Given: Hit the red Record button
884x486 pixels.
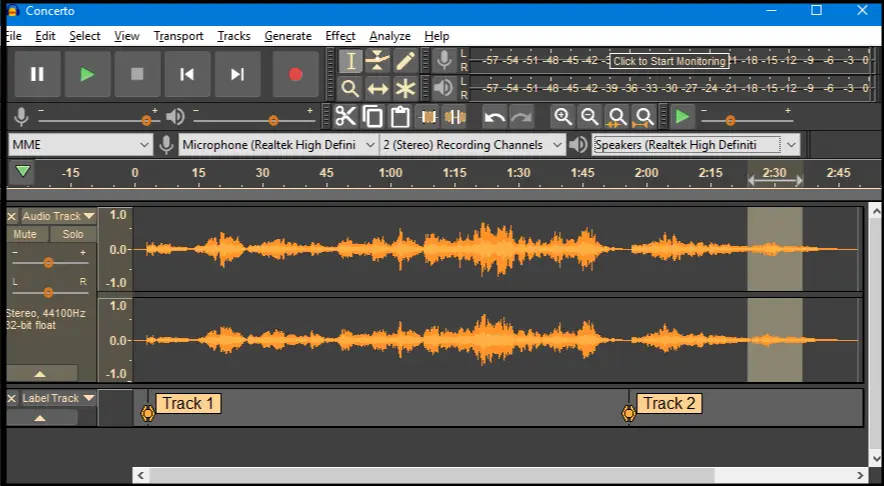Looking at the screenshot, I should 295,74.
